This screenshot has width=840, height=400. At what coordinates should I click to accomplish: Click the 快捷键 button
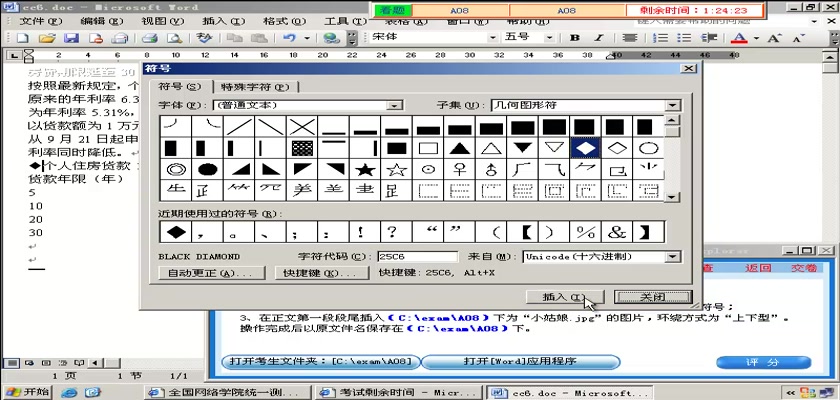(x=322, y=273)
